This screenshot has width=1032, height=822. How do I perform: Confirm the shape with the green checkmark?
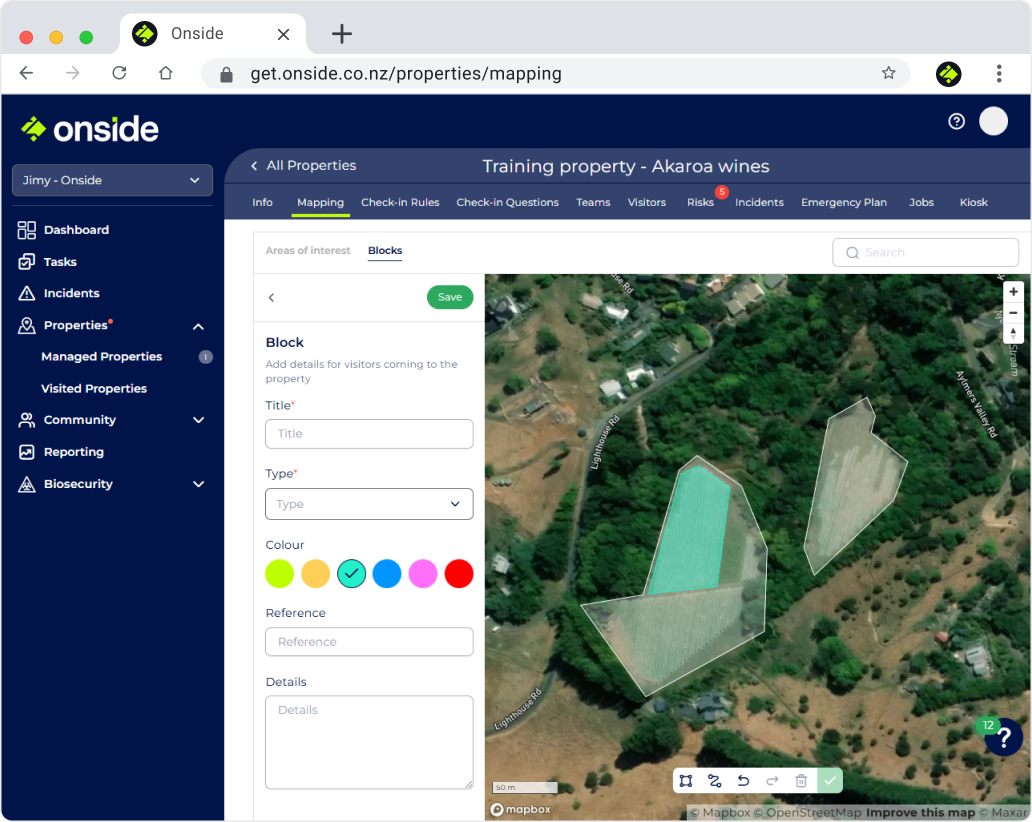(x=829, y=780)
